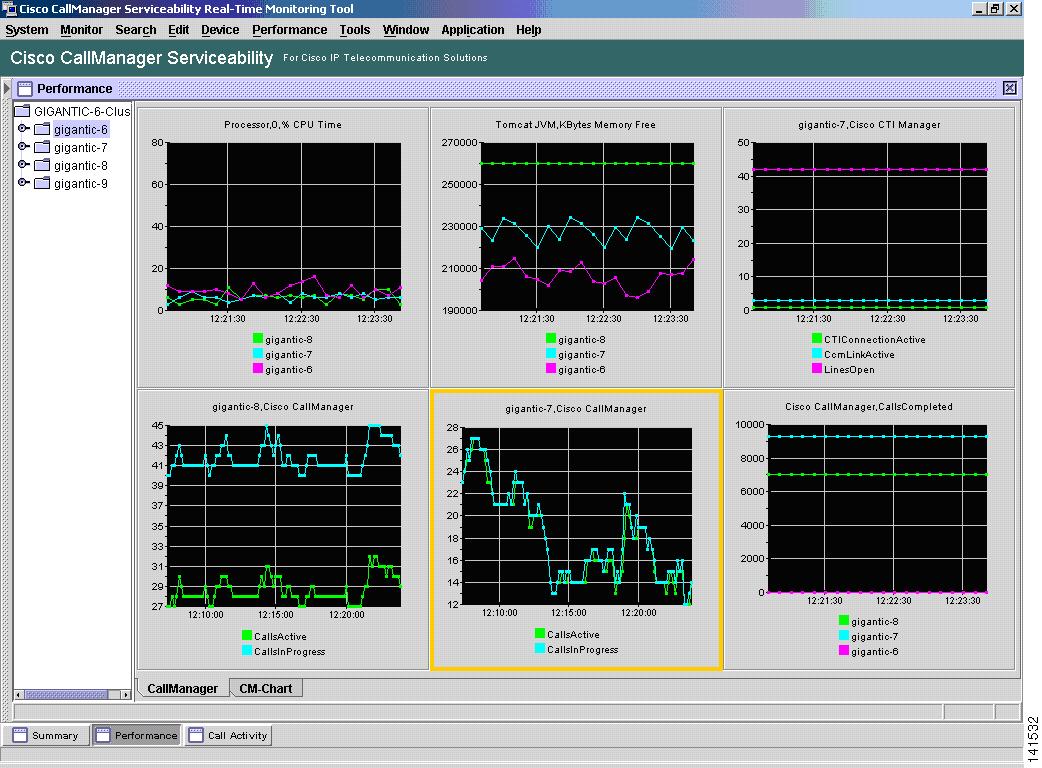This screenshot has width=1042, height=768.
Task: Click magenta gigantic-6 swatch in CallsCompleted legend
Action: (844, 651)
